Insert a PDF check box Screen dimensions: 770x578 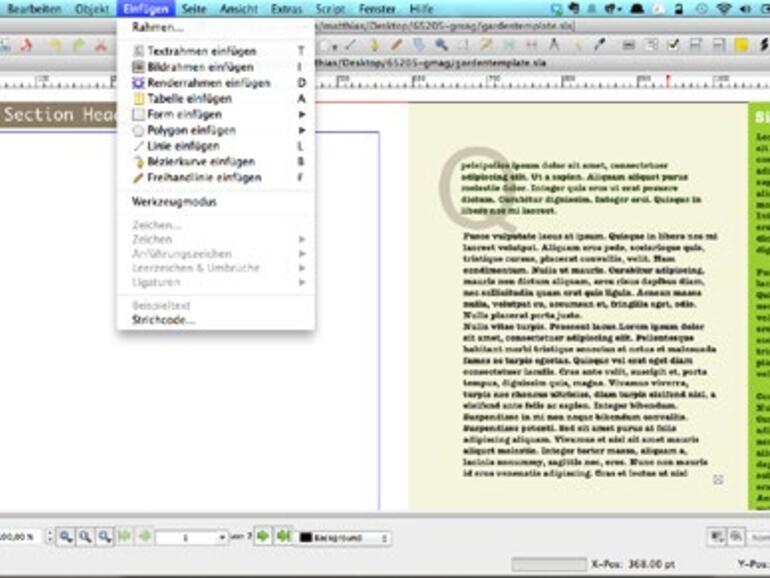coord(673,45)
